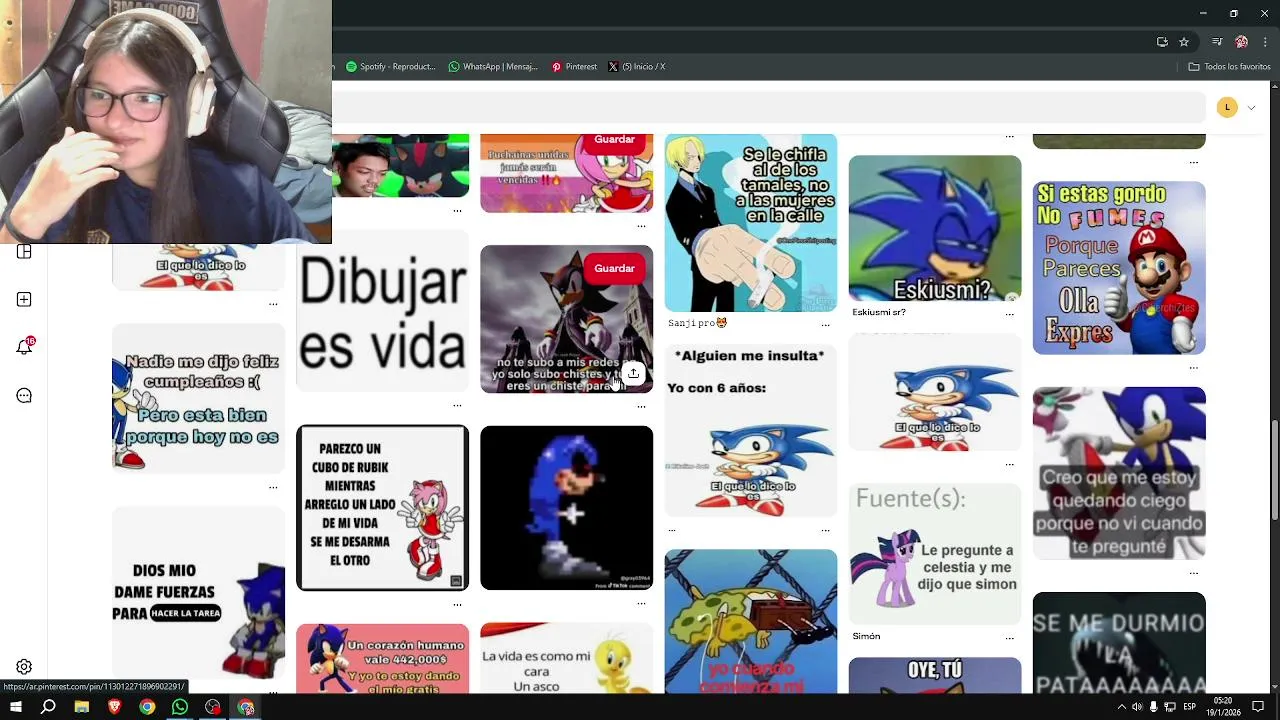The width and height of the screenshot is (1280, 720).
Task: Open Eskiusmi? Sonic pin
Action: coord(935,228)
